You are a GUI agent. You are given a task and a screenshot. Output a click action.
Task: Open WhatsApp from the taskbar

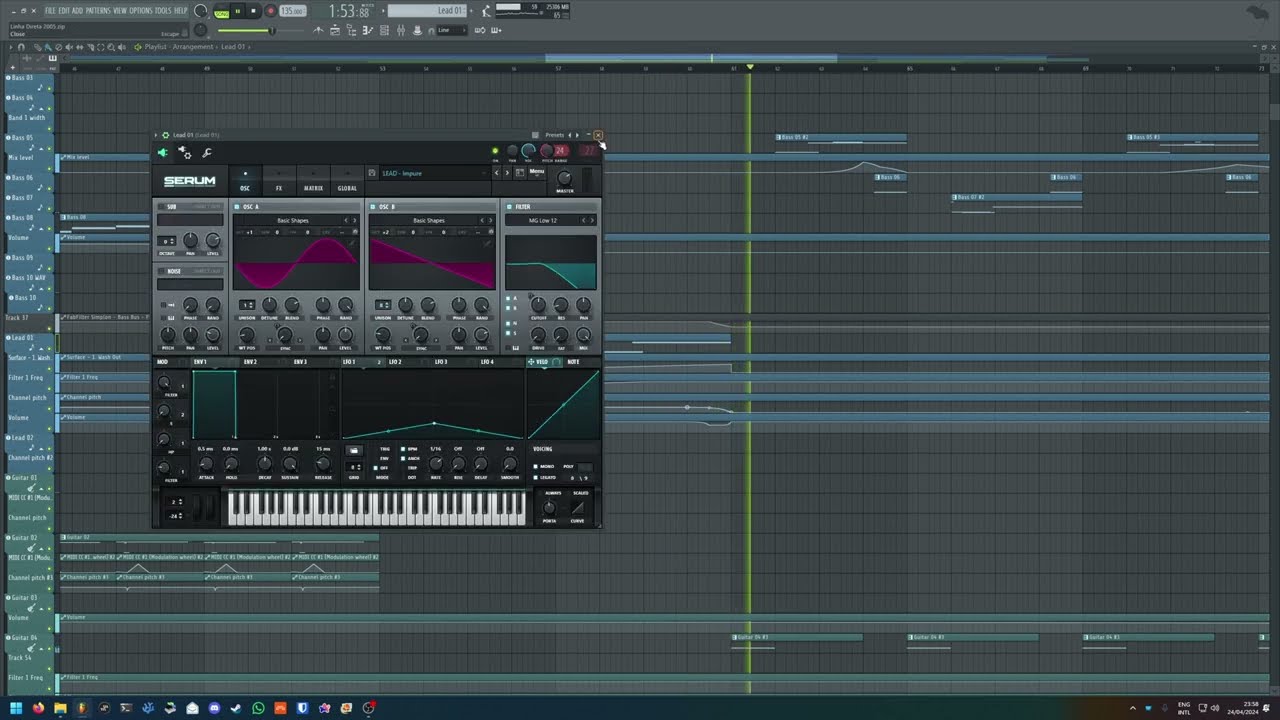tap(258, 708)
